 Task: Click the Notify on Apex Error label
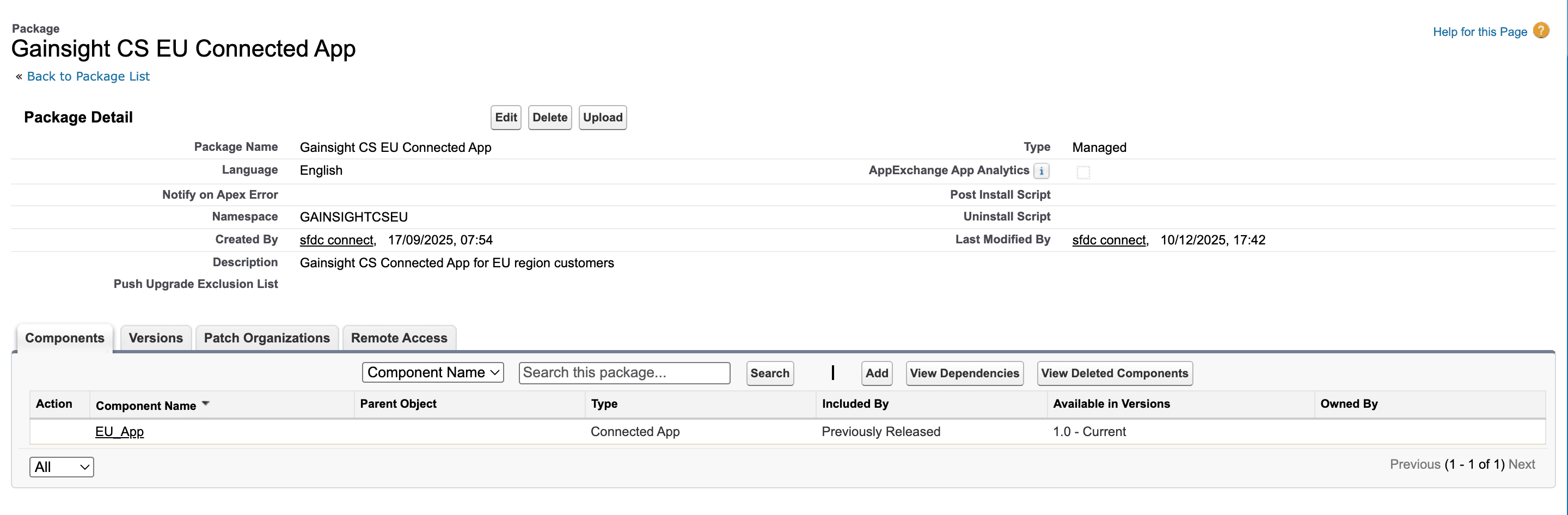(x=220, y=195)
